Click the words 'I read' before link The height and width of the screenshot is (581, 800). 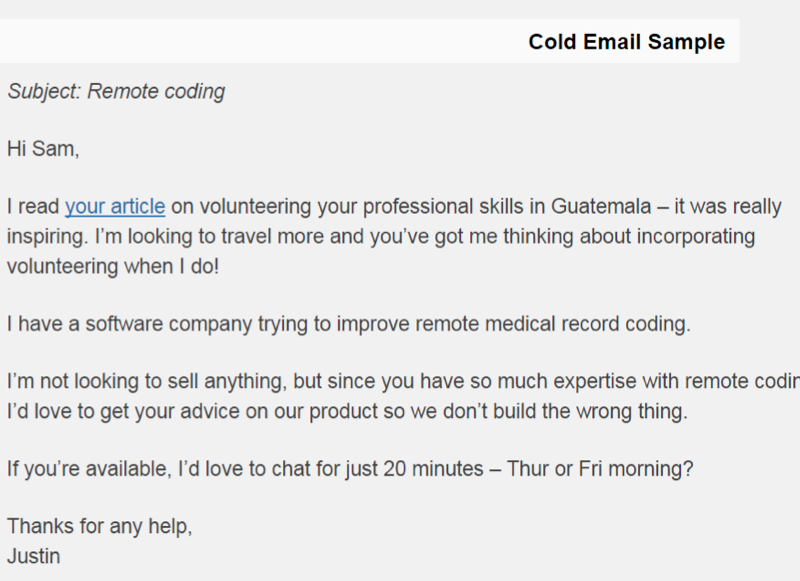click(34, 207)
